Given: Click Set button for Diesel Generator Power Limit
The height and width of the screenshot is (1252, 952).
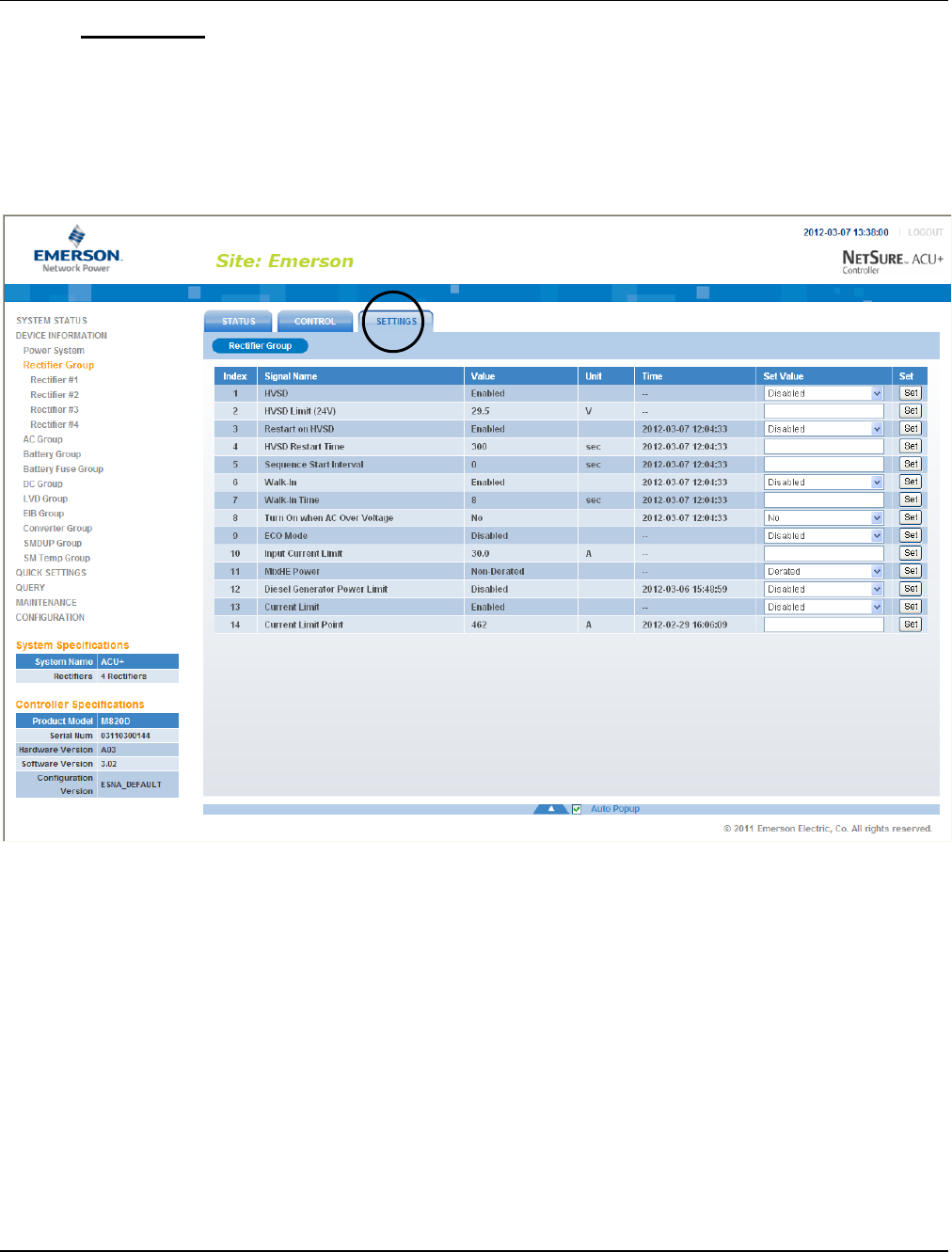Looking at the screenshot, I should [911, 590].
